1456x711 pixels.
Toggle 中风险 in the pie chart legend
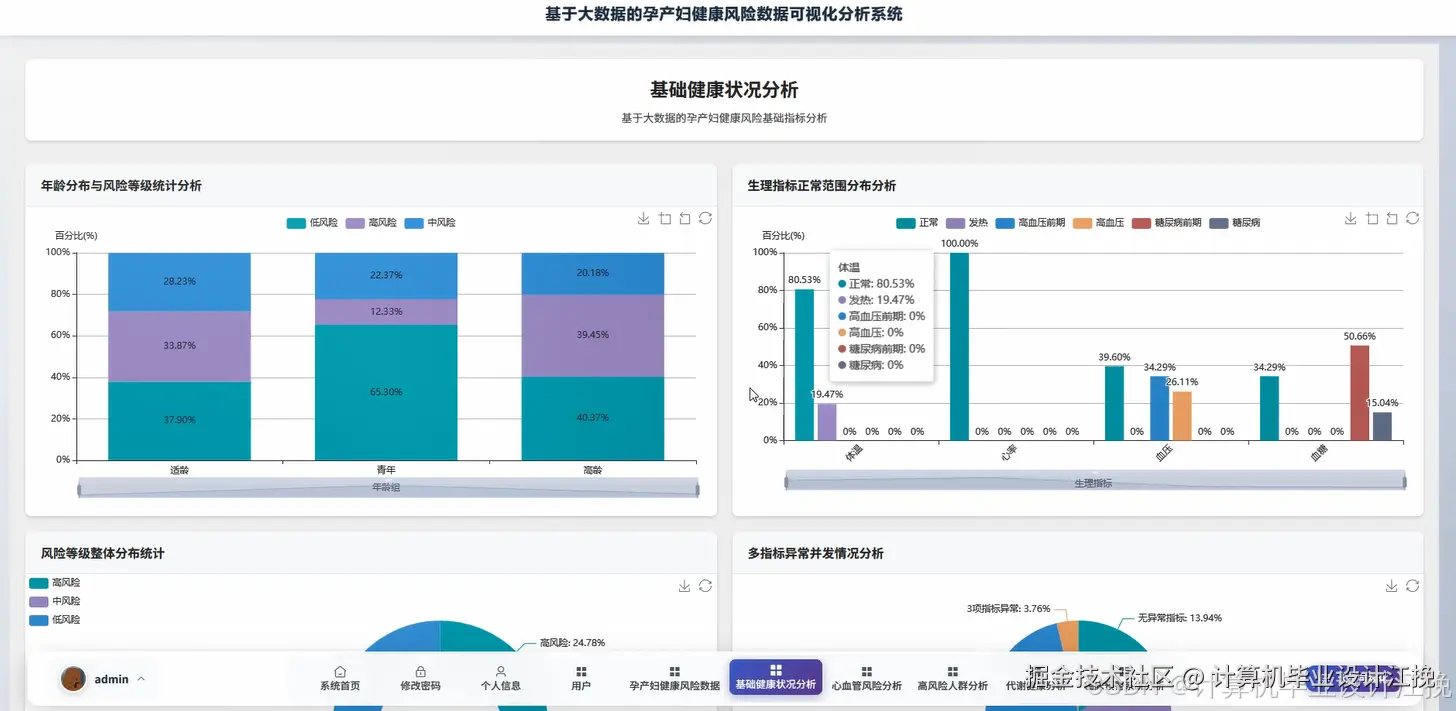pos(55,601)
